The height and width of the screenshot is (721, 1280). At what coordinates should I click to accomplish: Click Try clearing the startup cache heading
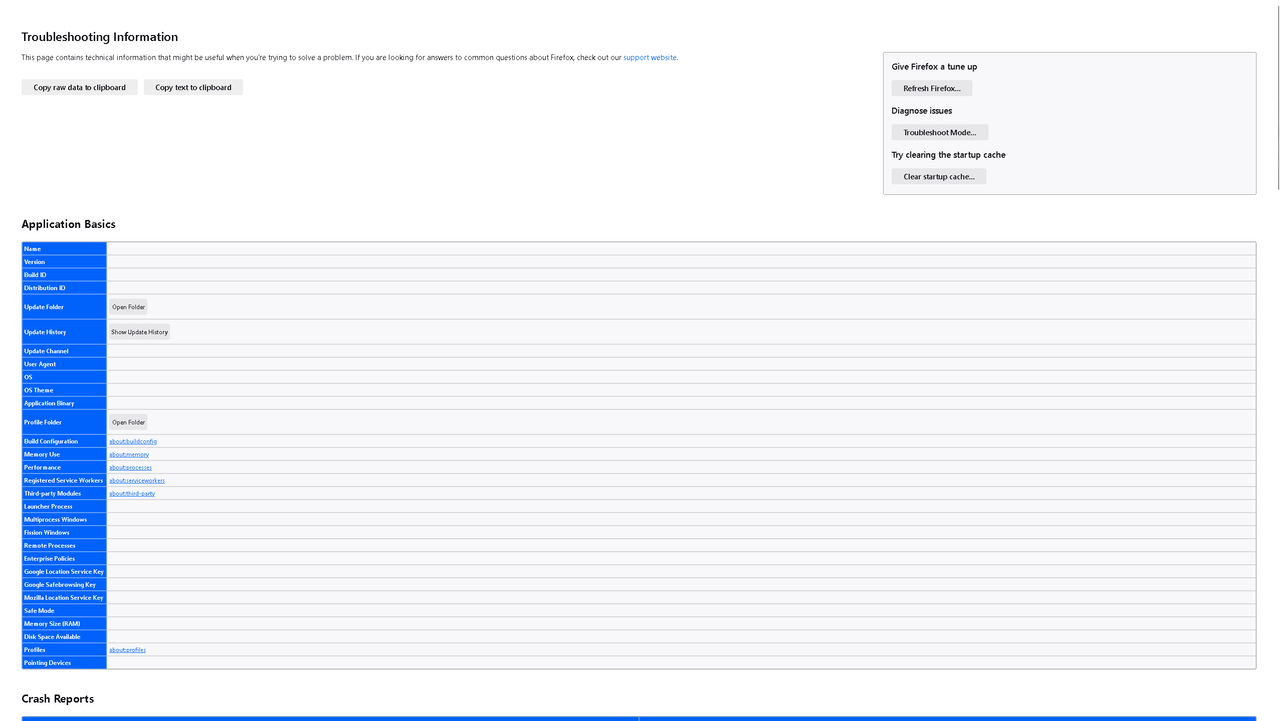point(949,155)
